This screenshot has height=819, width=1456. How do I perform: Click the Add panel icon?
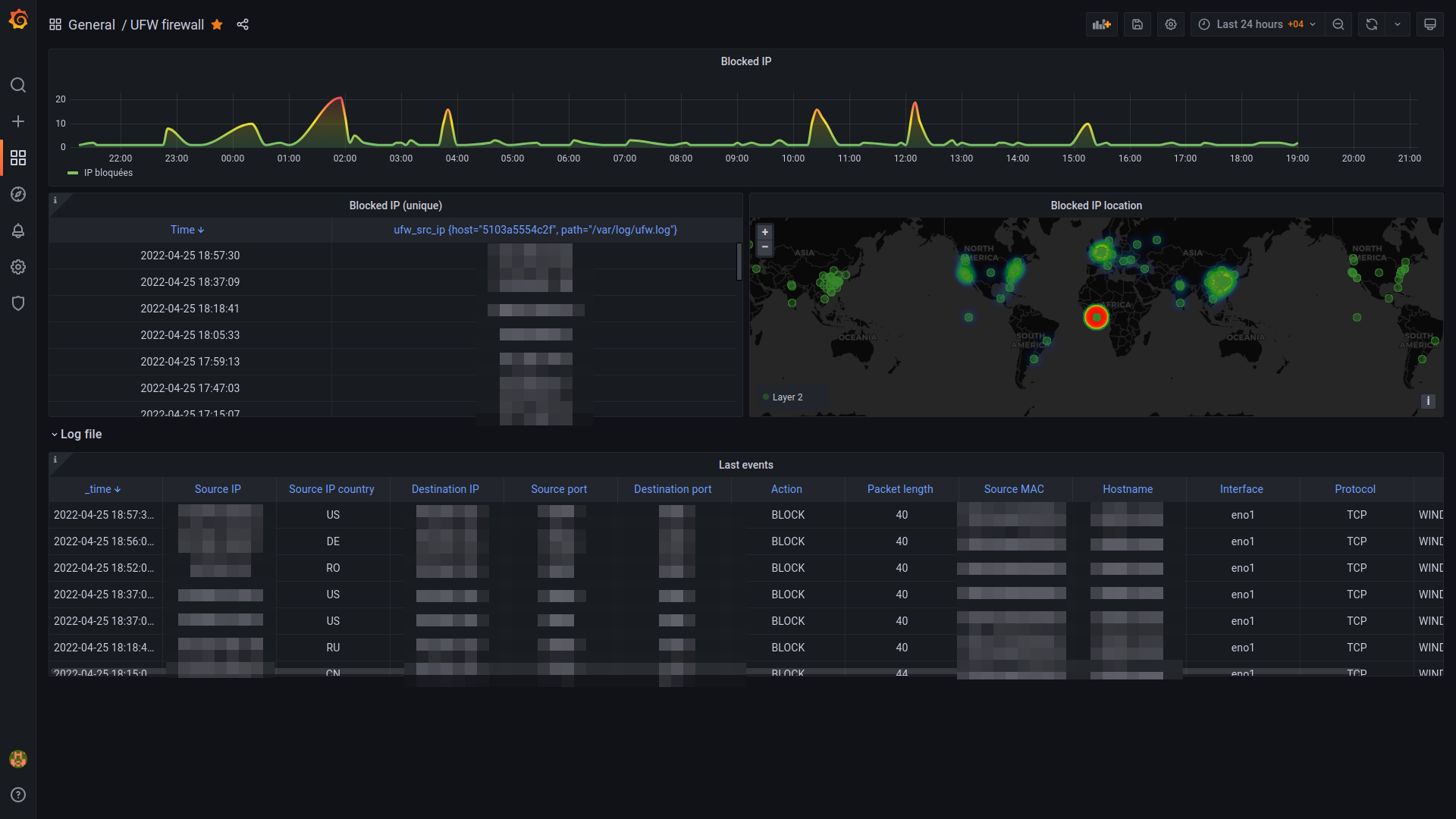tap(1101, 24)
